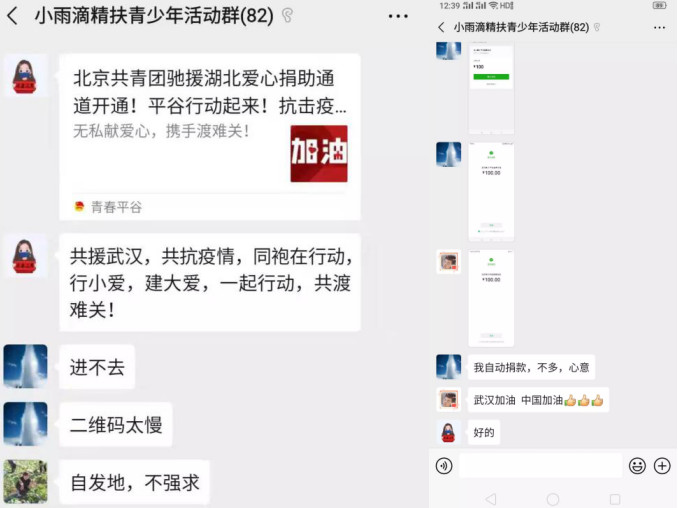Tap the message bubble 武汉加油 中国加油
This screenshot has height=508, width=678.
click(538, 400)
